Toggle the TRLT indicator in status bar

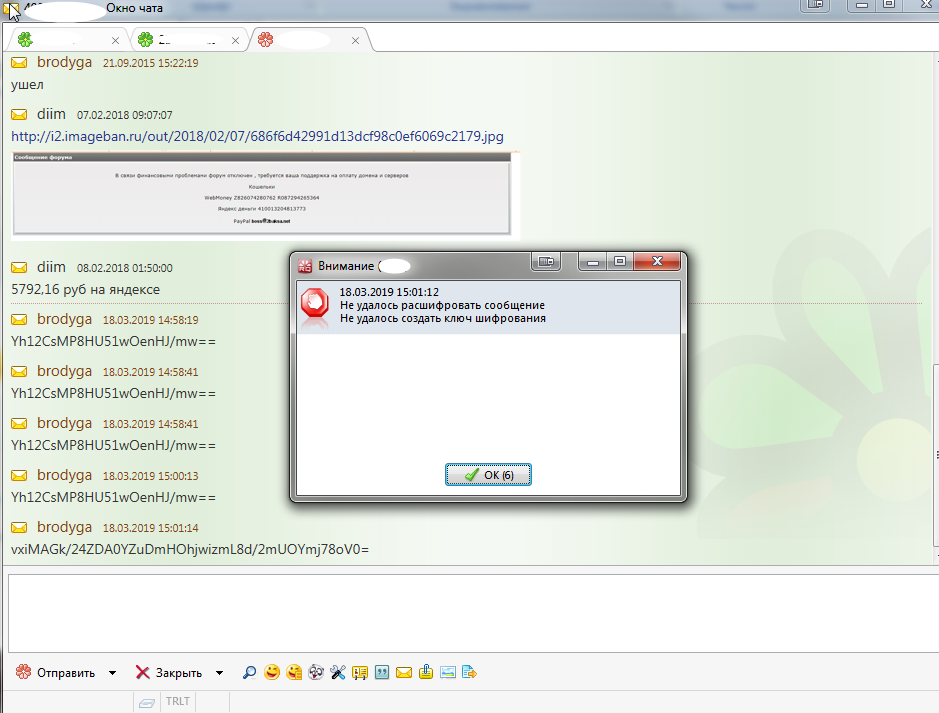click(x=177, y=702)
